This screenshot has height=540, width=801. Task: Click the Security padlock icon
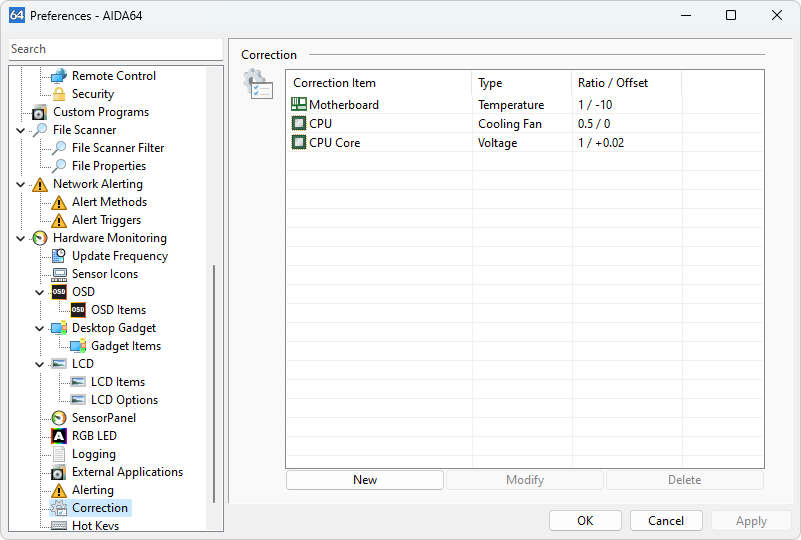pyautogui.click(x=59, y=94)
